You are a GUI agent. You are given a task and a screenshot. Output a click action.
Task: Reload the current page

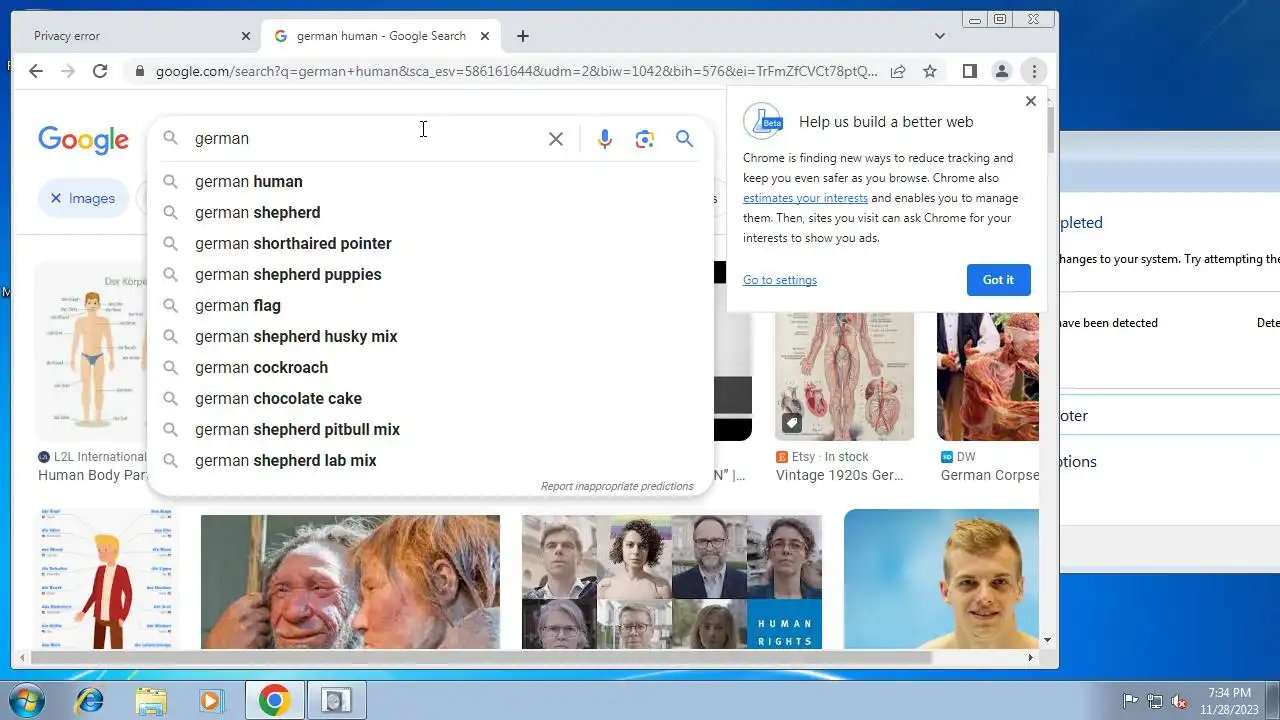pos(100,71)
